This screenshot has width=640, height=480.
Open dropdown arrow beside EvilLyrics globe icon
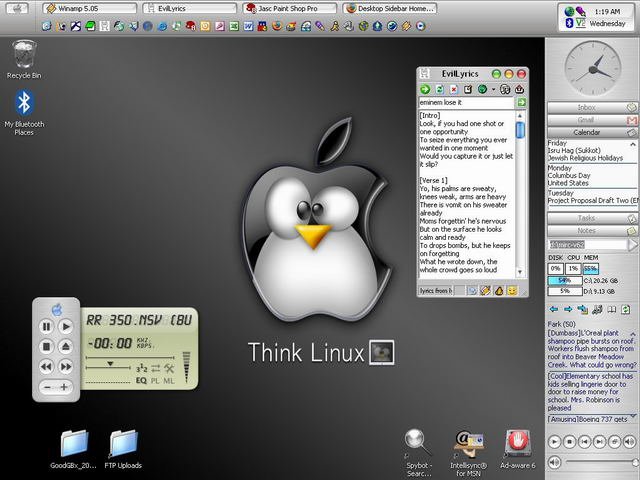(x=493, y=89)
